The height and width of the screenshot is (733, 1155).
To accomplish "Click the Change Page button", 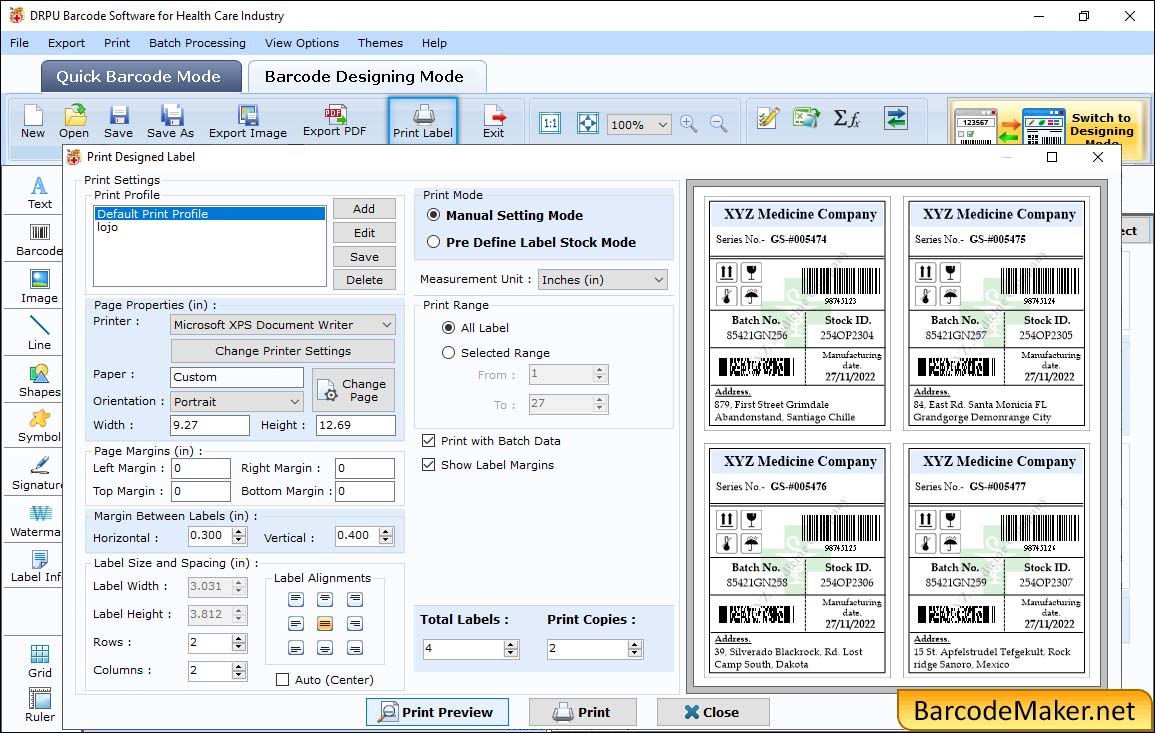I will click(x=354, y=390).
